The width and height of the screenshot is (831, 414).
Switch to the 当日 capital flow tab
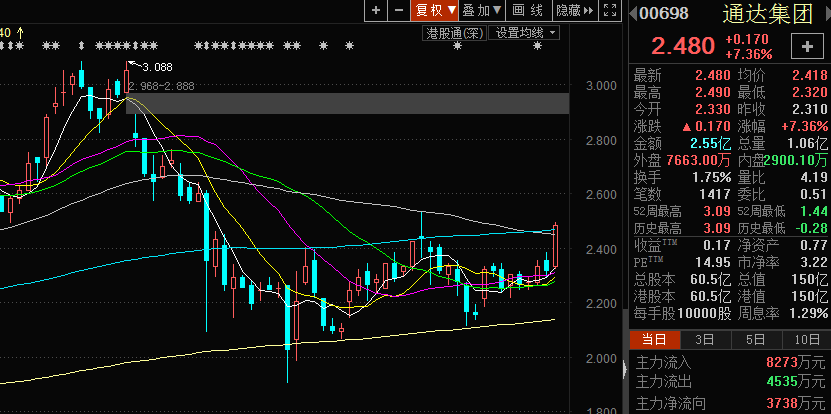(x=653, y=341)
